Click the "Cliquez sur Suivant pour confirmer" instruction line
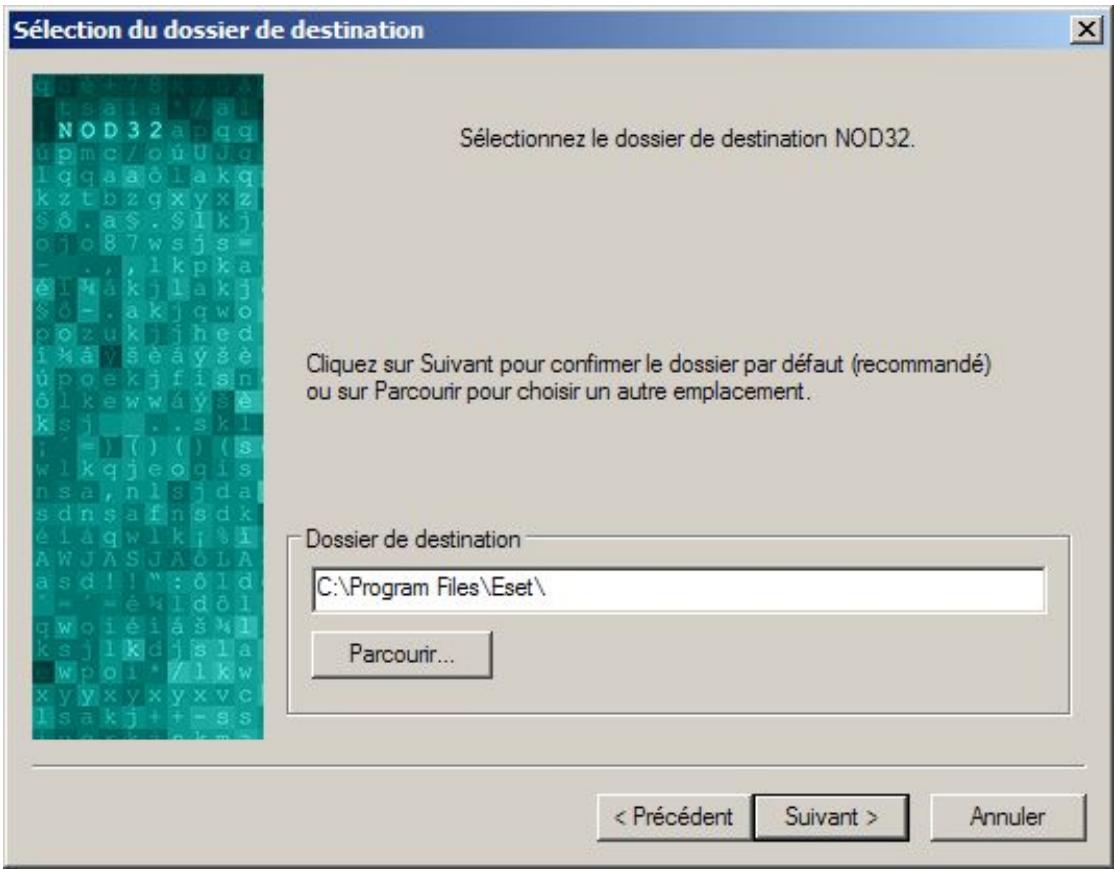This screenshot has width=1115, height=870. point(649,364)
